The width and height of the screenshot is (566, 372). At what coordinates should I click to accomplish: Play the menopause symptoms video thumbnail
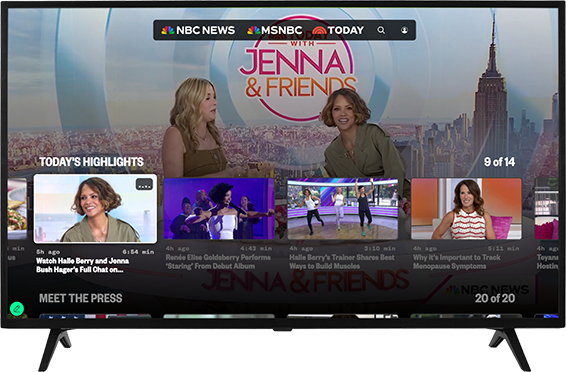coord(466,209)
